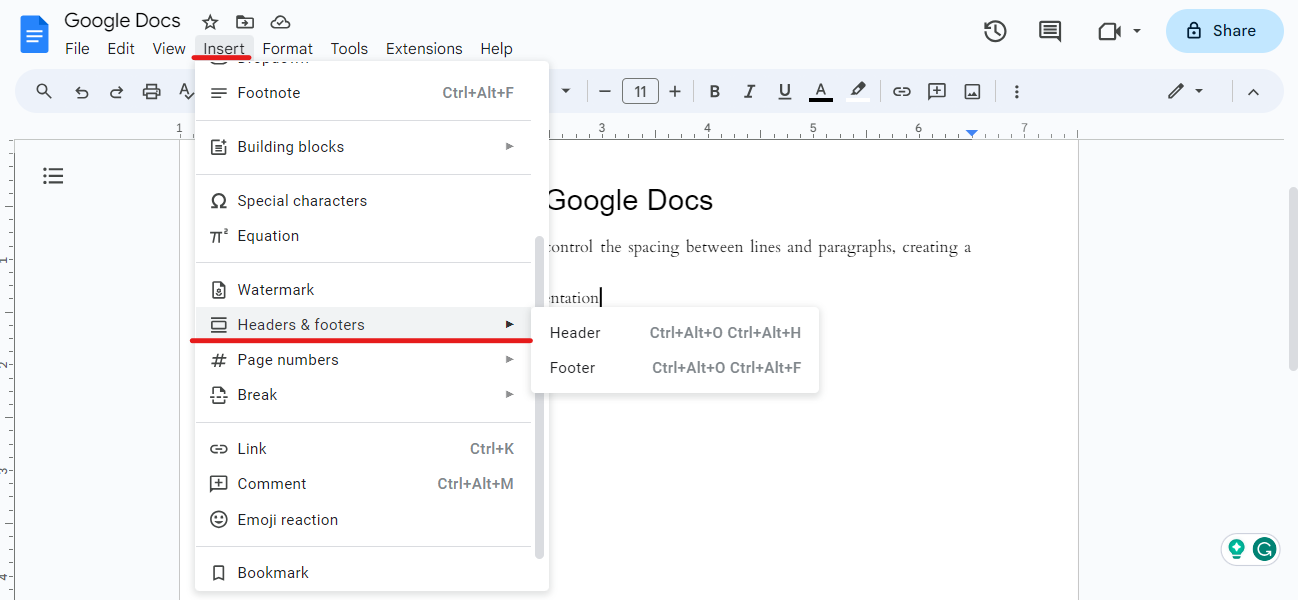Open the text color picker

click(821, 92)
